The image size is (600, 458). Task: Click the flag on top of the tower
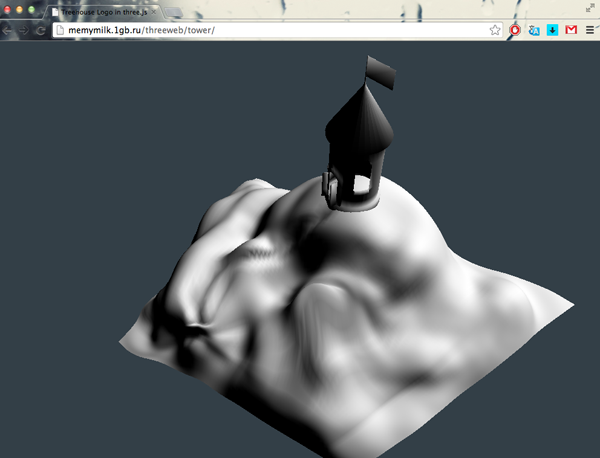pyautogui.click(x=382, y=71)
